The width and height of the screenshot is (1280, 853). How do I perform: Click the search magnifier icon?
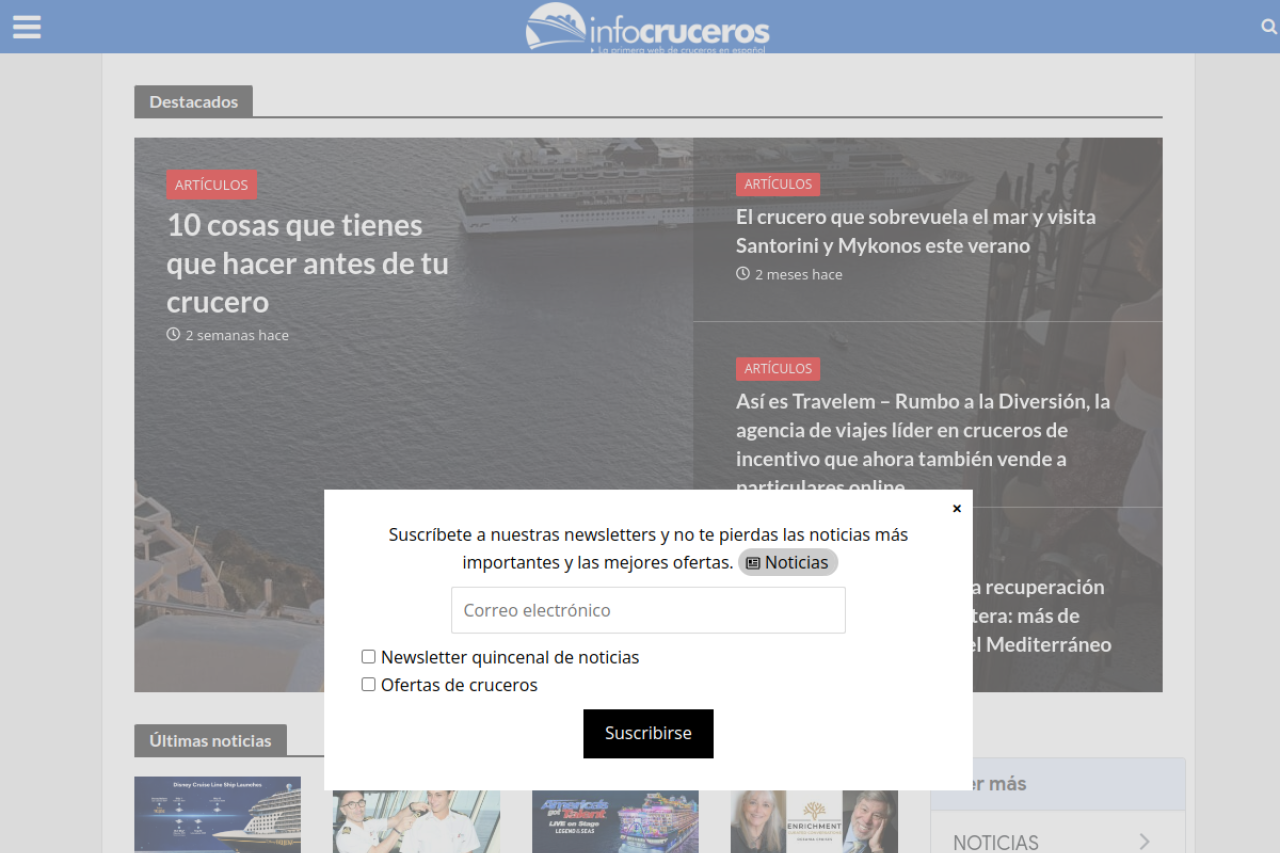click(1269, 27)
